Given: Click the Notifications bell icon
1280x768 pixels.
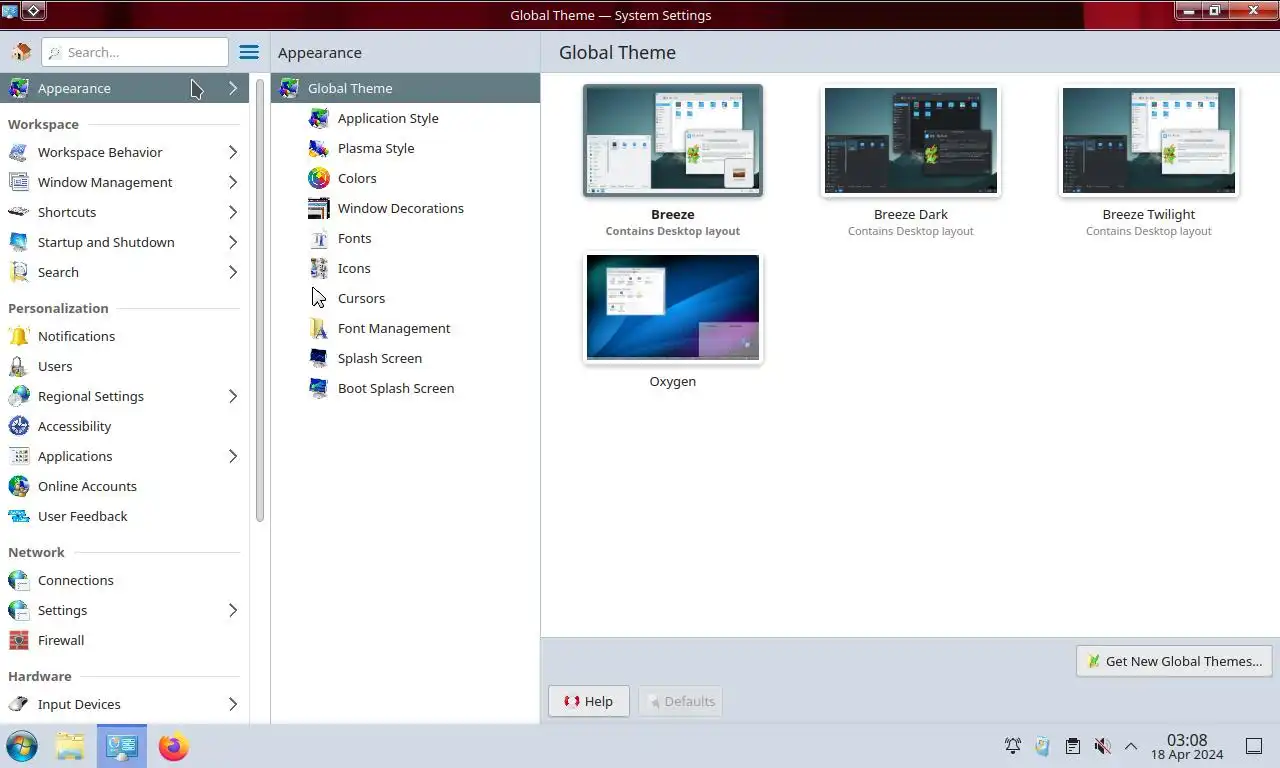Looking at the screenshot, I should (x=18, y=336).
